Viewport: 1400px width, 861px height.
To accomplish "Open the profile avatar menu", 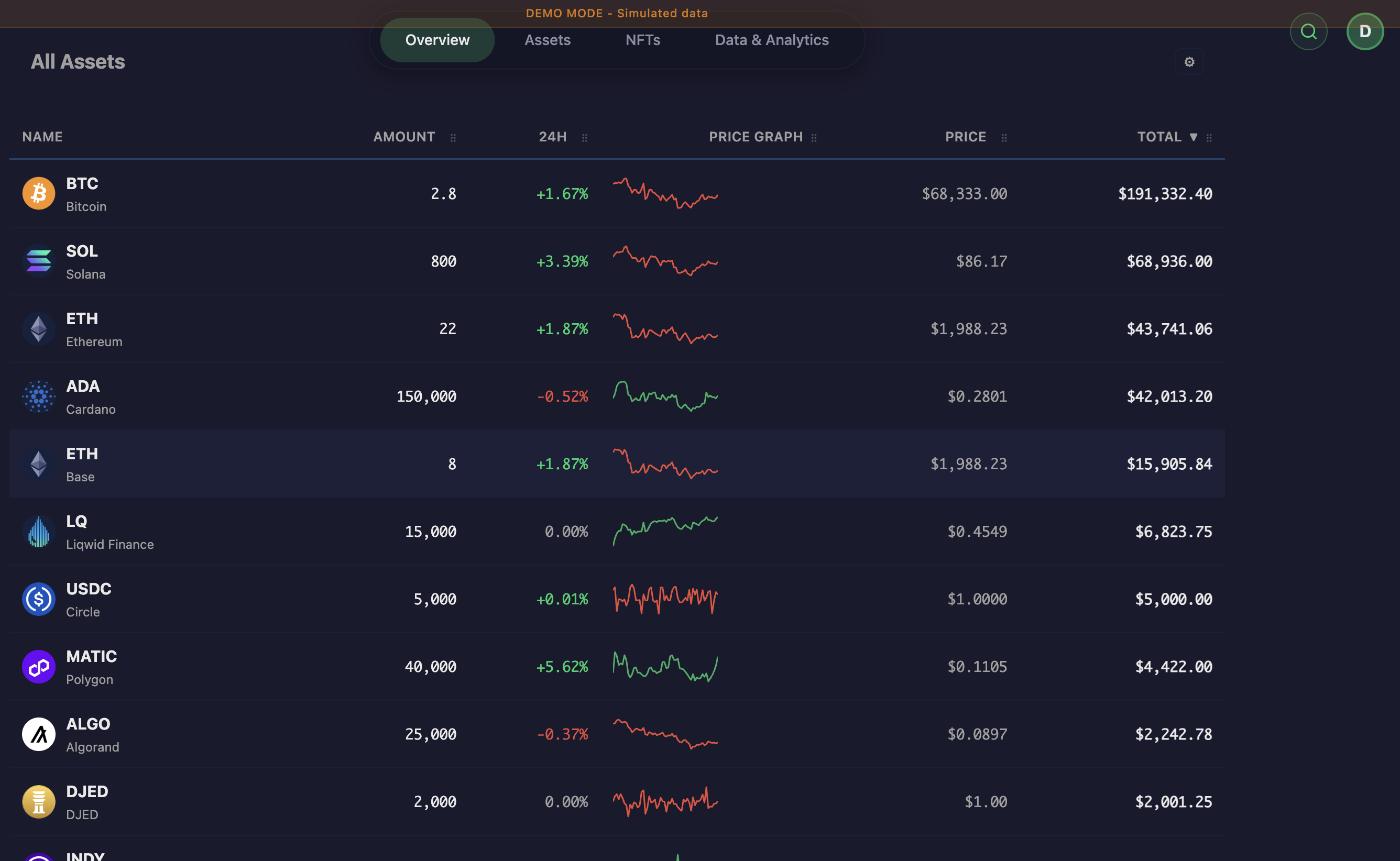I will coord(1365,31).
